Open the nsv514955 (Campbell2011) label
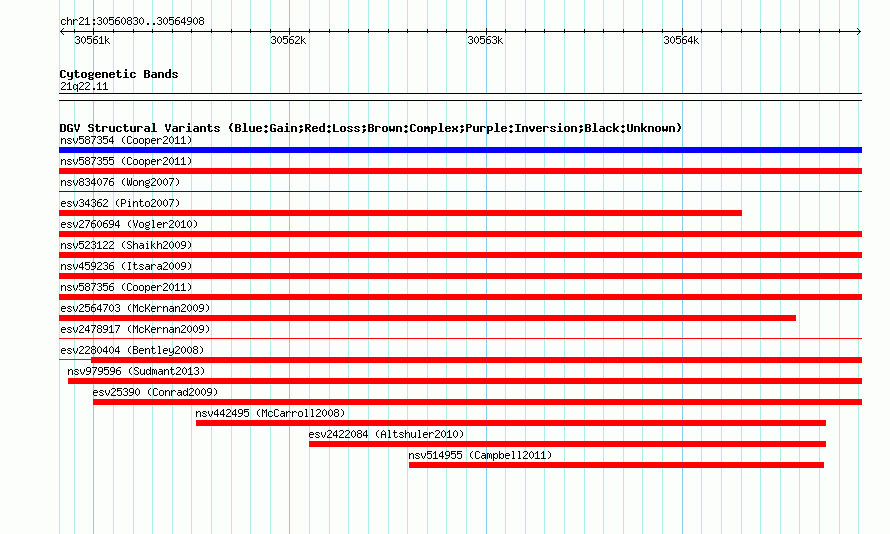This screenshot has height=534, width=890. click(480, 455)
